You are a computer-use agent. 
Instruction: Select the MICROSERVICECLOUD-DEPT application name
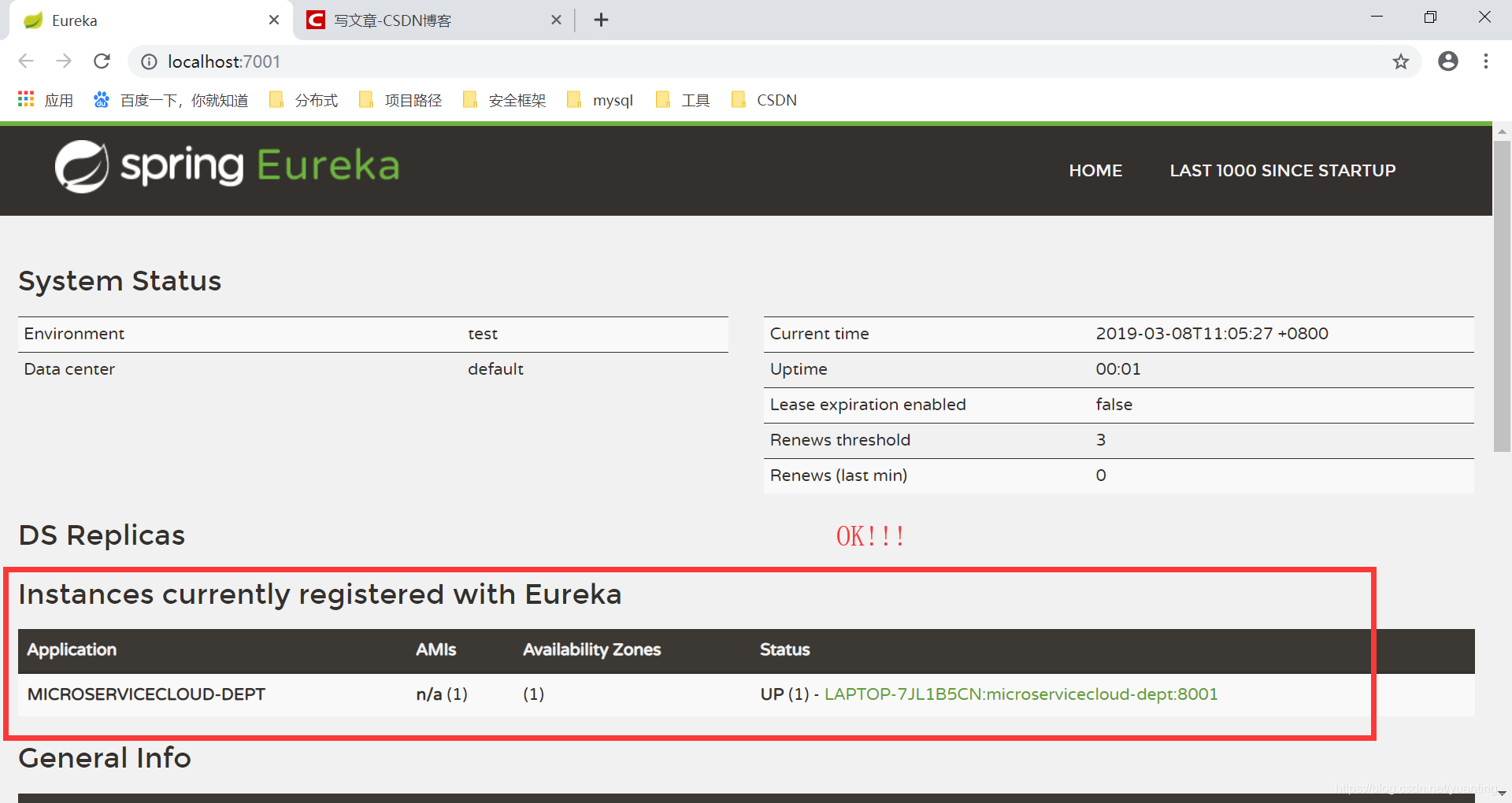(146, 694)
